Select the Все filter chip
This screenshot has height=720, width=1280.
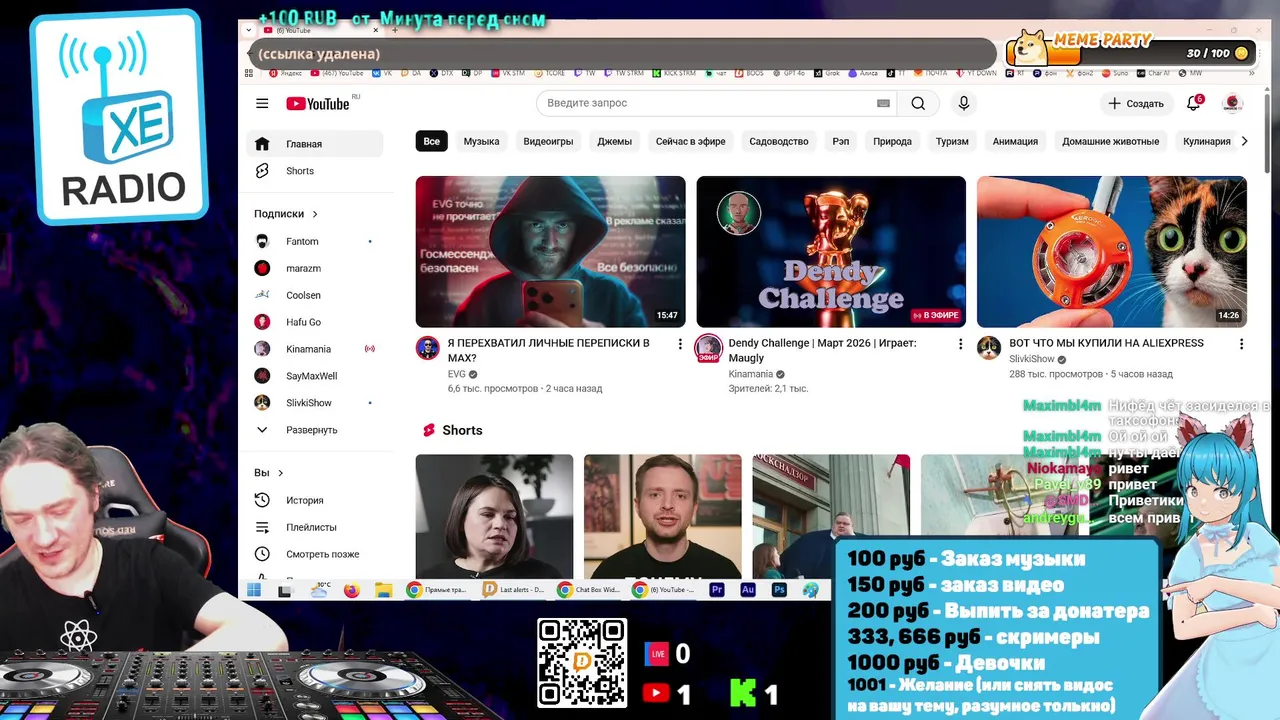431,141
